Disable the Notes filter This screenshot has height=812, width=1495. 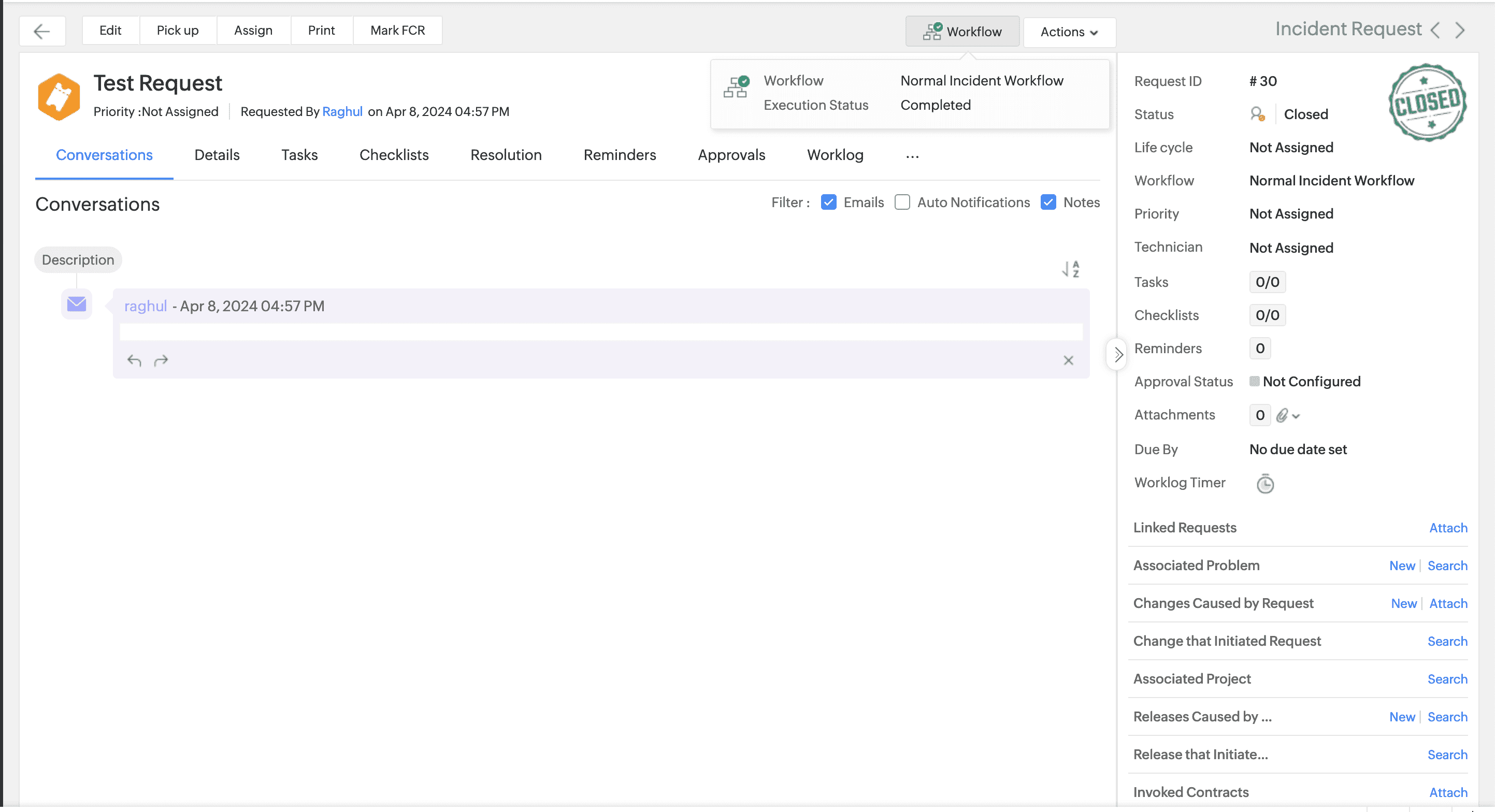[x=1048, y=202]
